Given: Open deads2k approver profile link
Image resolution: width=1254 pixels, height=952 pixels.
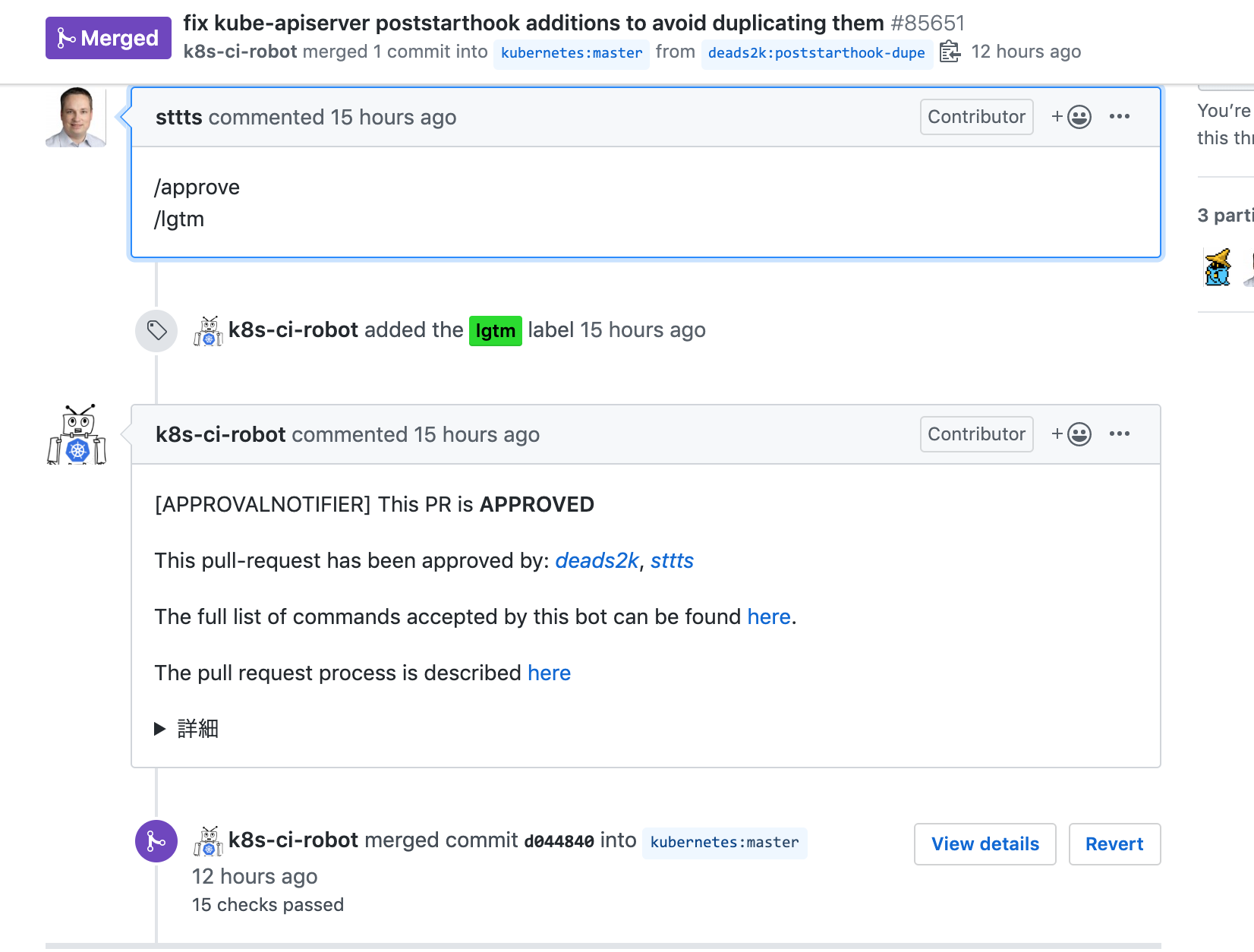Looking at the screenshot, I should (597, 560).
